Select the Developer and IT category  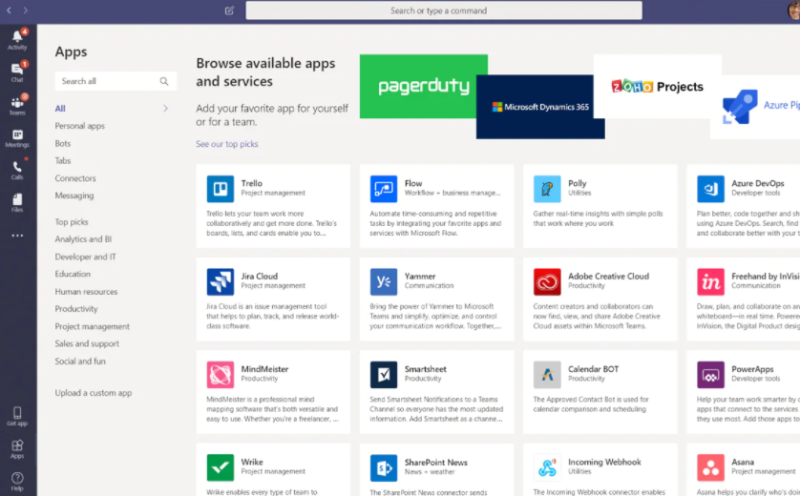pyautogui.click(x=85, y=257)
